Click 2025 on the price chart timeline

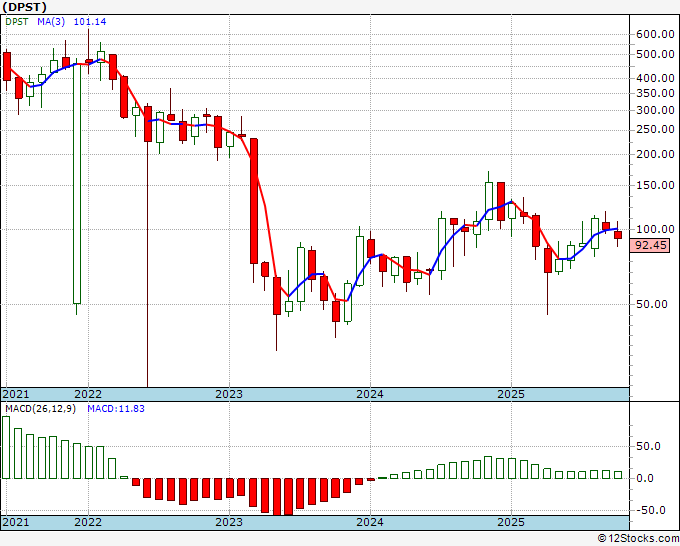point(511,394)
